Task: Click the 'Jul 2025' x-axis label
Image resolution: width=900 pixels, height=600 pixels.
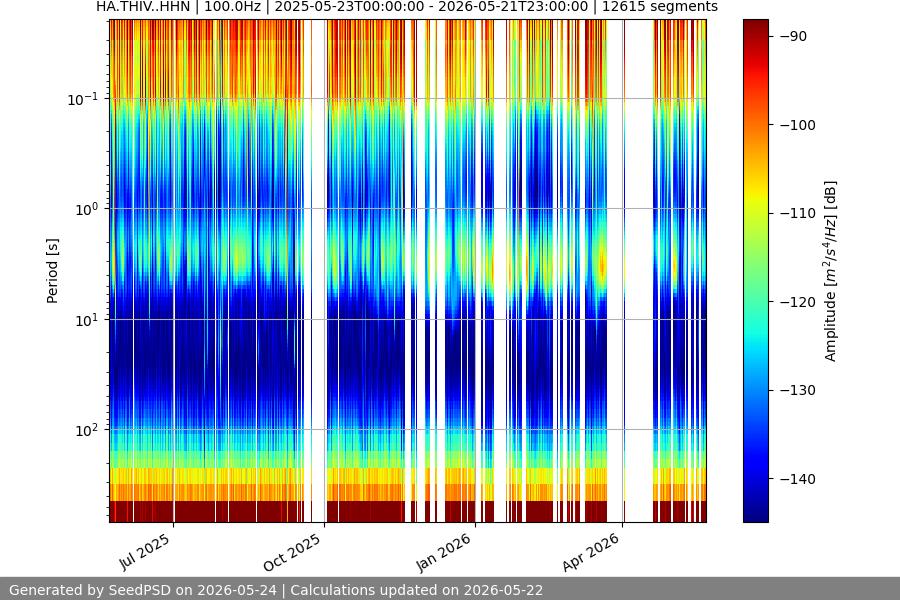Action: (145, 552)
